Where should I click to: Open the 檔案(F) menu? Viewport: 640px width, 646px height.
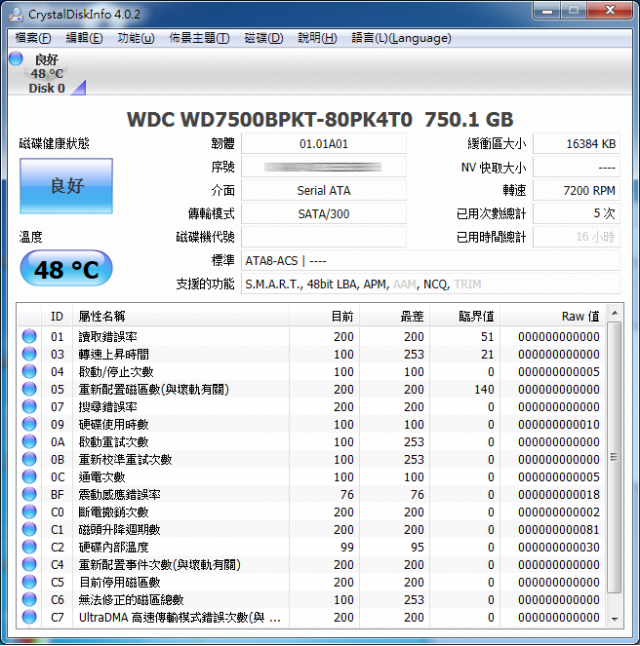click(33, 38)
